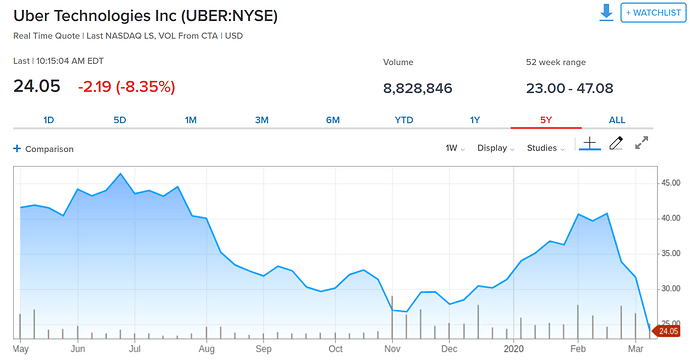
Task: Select the crosshair tool icon
Action: (590, 143)
